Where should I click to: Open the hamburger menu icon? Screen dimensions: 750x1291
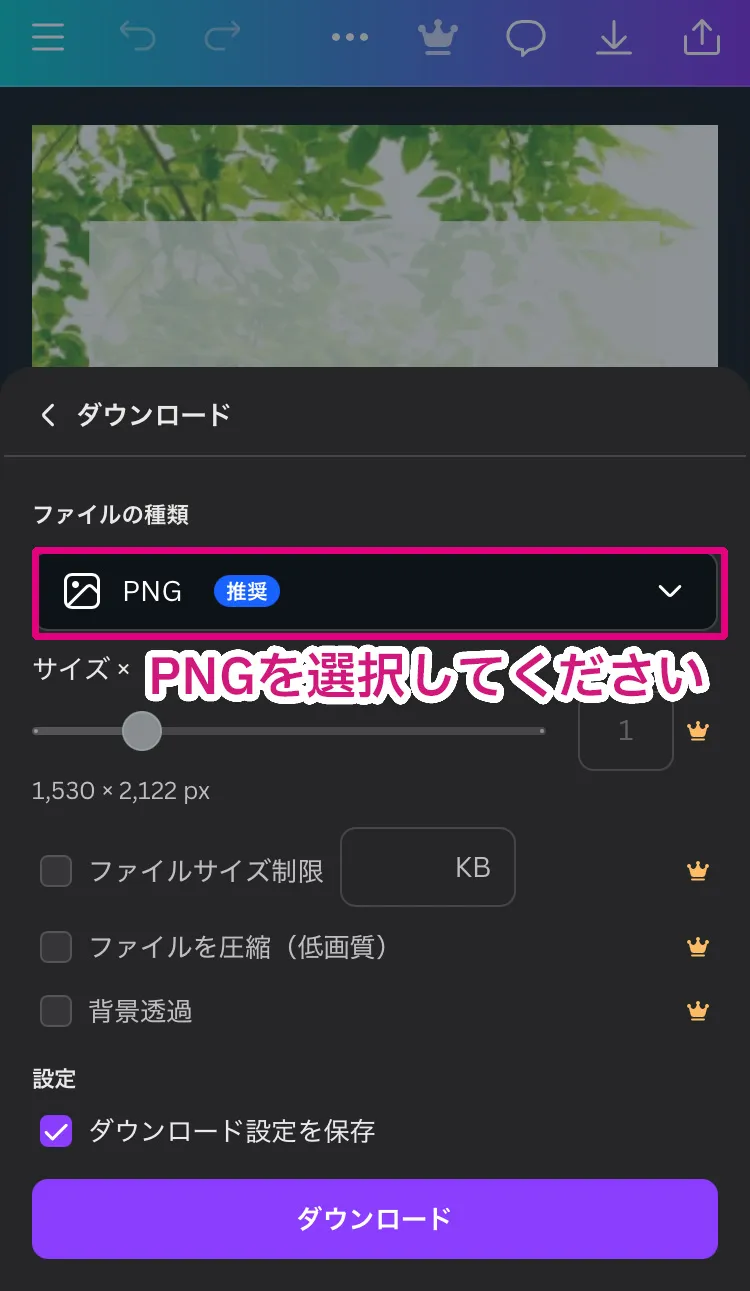(47, 38)
